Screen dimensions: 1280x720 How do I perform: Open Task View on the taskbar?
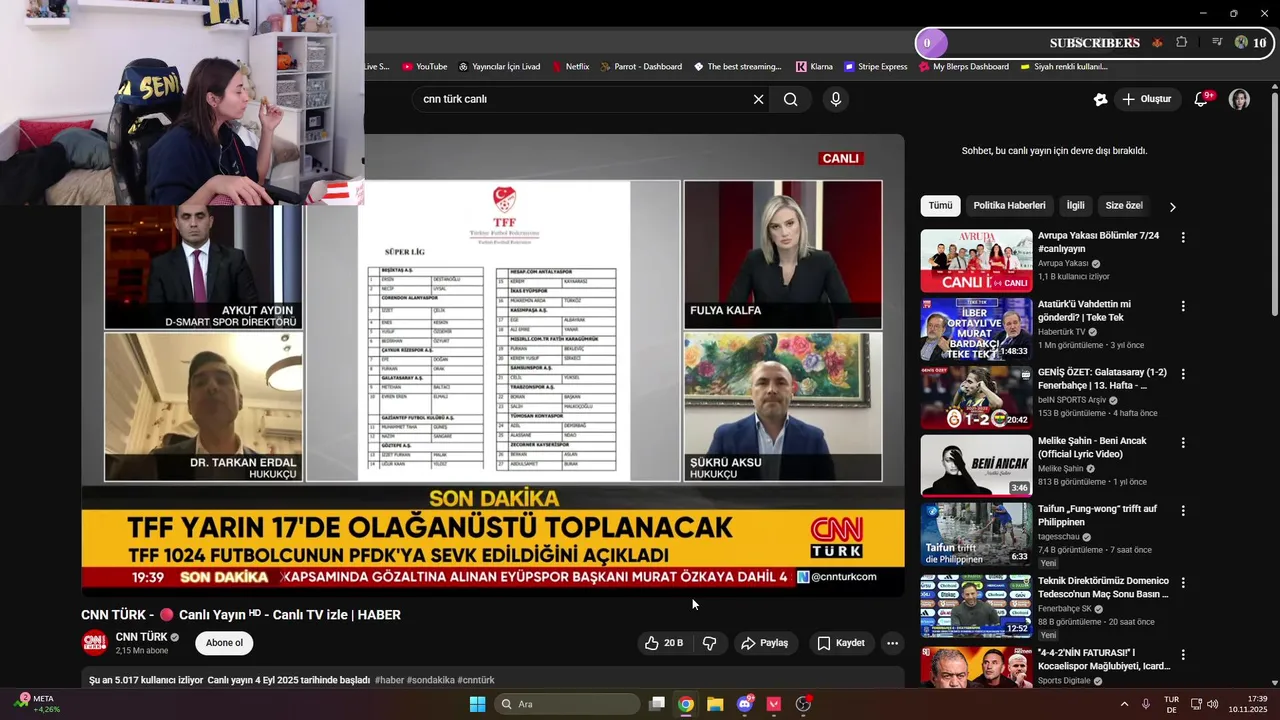[x=657, y=704]
